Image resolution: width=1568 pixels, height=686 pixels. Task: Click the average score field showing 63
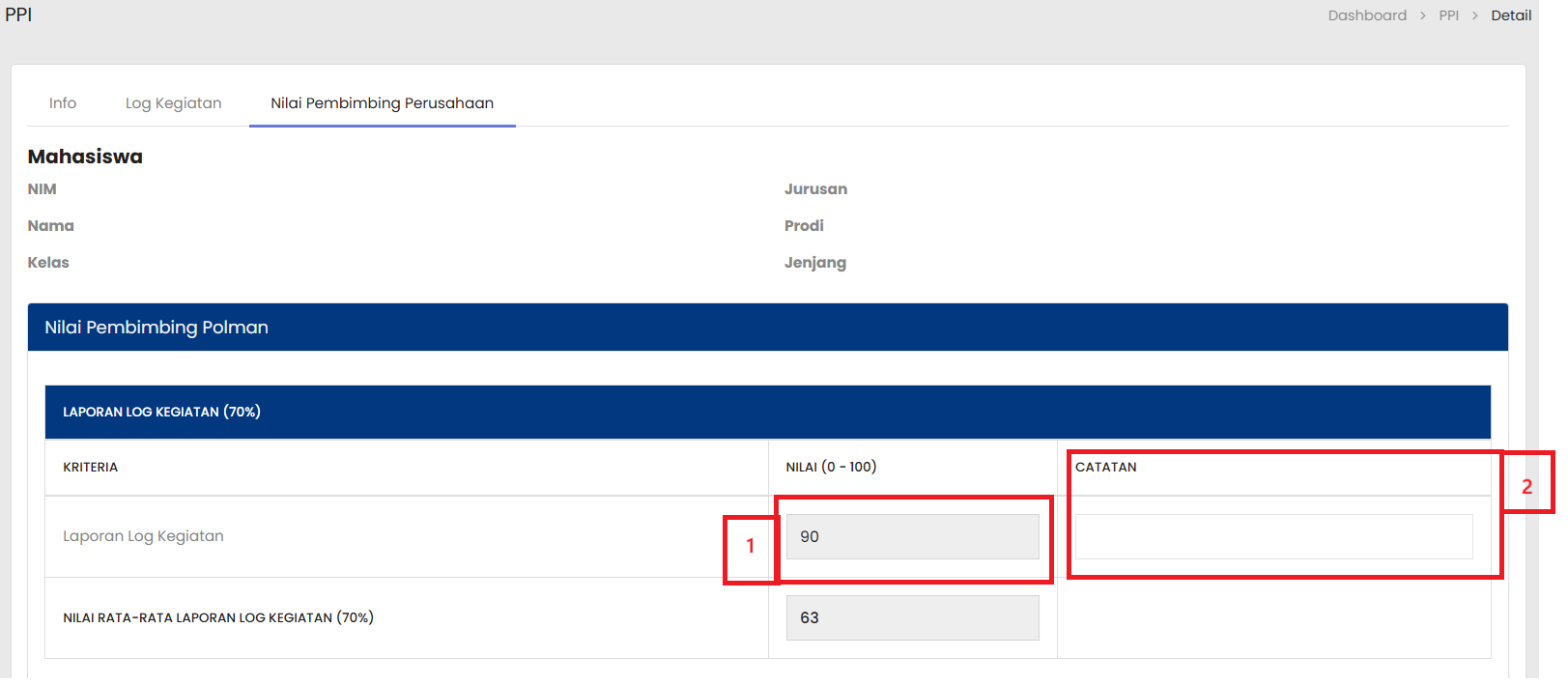[x=912, y=617]
